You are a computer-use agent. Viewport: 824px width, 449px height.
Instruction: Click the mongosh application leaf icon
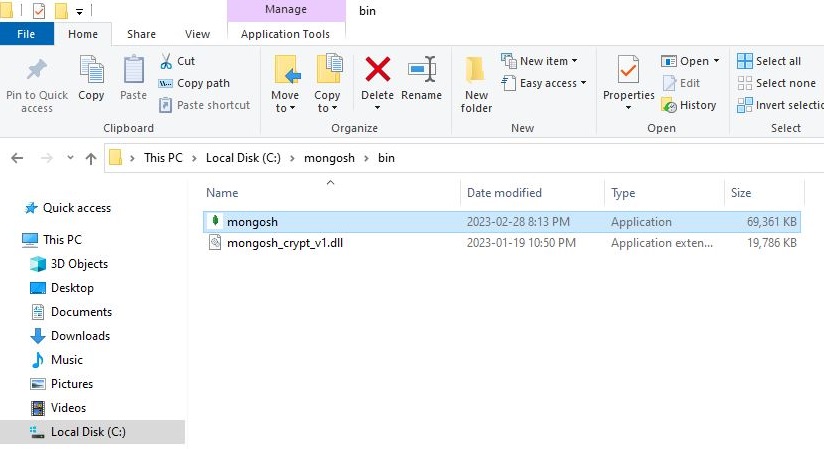click(215, 221)
